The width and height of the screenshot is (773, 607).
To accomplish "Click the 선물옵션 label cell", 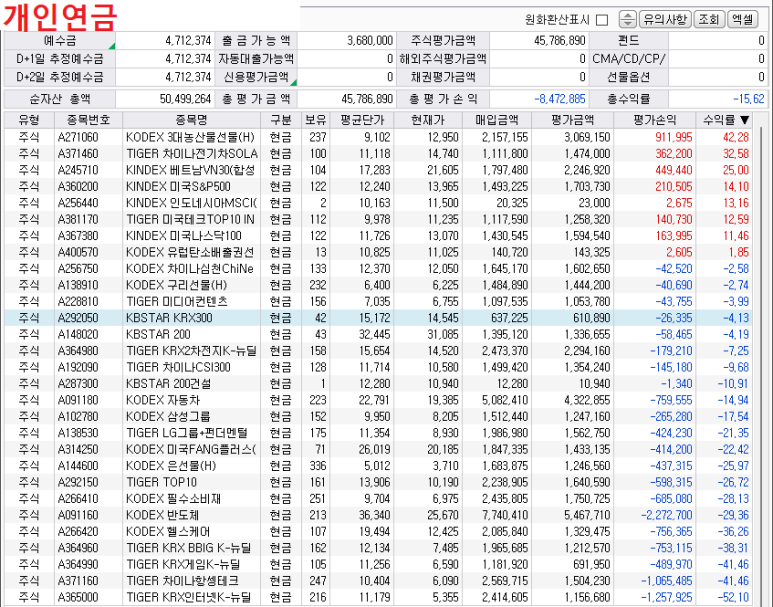I will tap(629, 77).
